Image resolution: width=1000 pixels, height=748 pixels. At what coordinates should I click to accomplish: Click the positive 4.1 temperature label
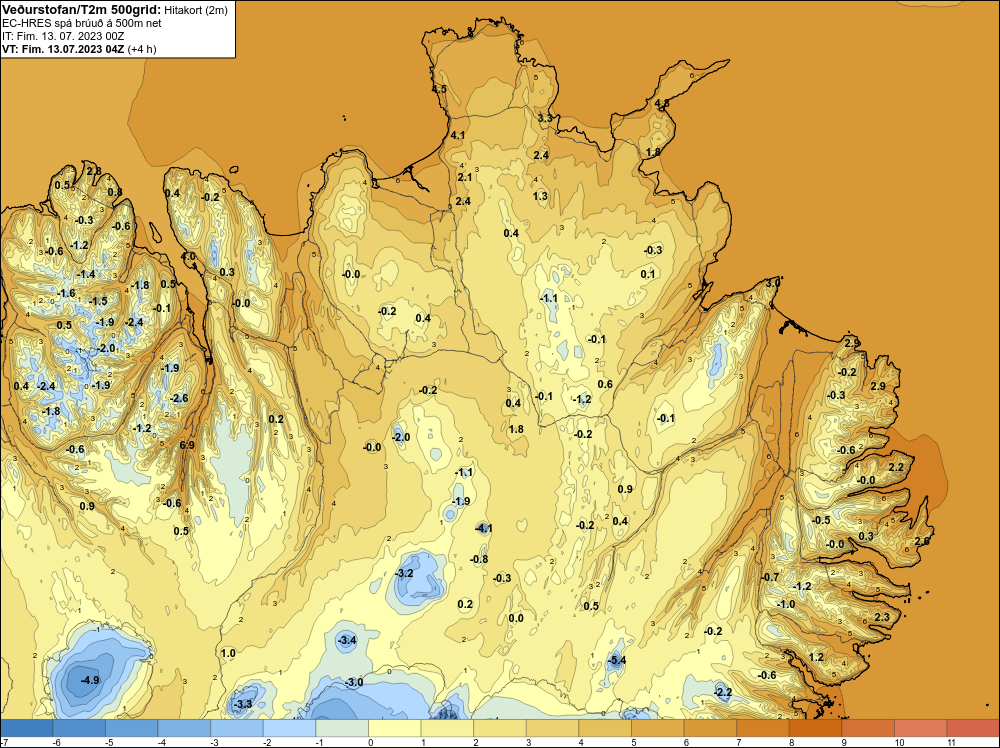coord(458,135)
